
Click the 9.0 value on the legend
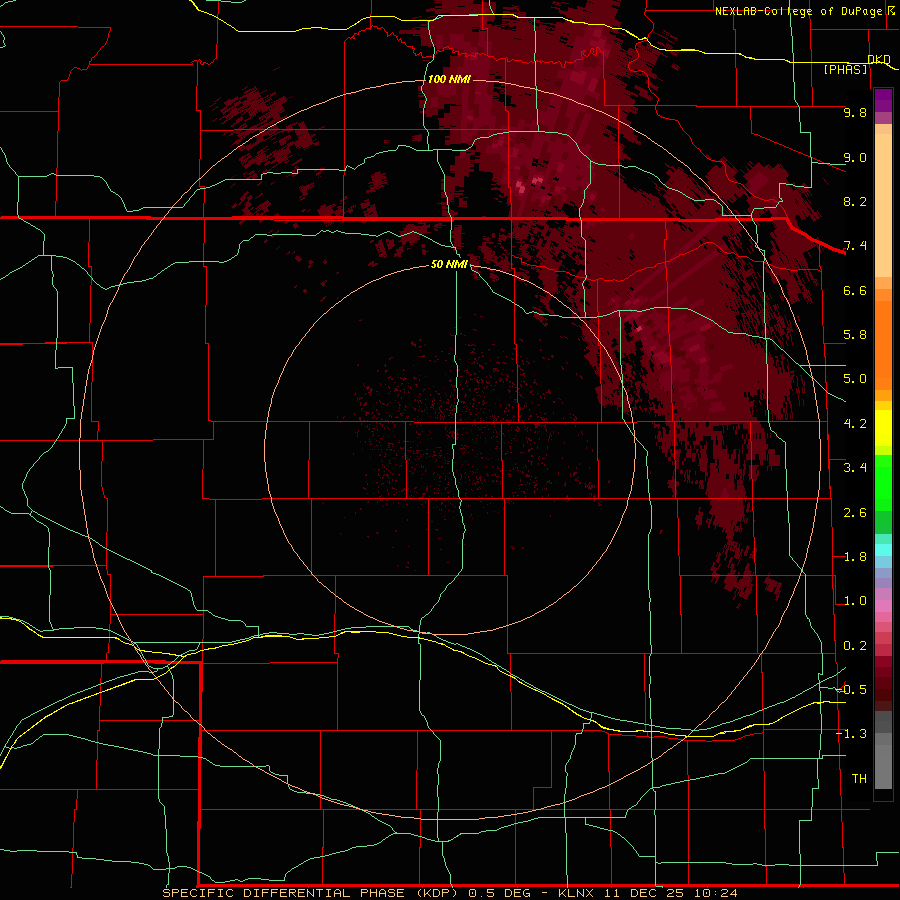(855, 157)
